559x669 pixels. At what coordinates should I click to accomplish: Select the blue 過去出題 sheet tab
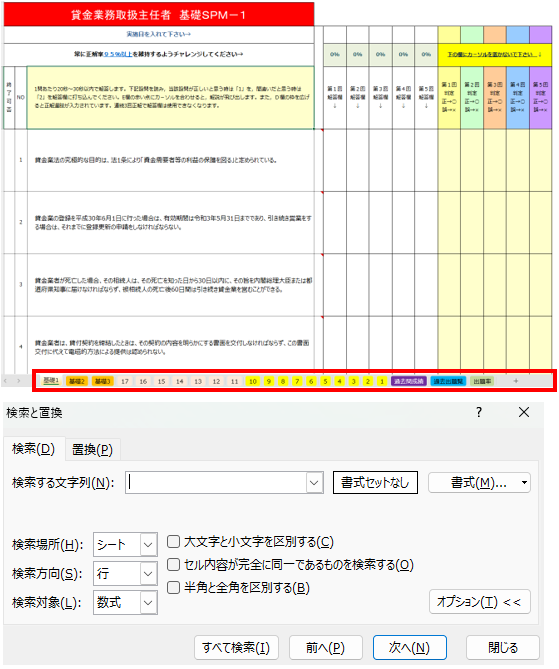448,381
